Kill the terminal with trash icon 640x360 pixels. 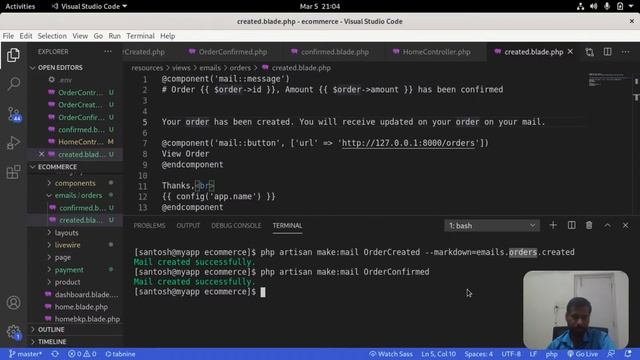[589, 225]
